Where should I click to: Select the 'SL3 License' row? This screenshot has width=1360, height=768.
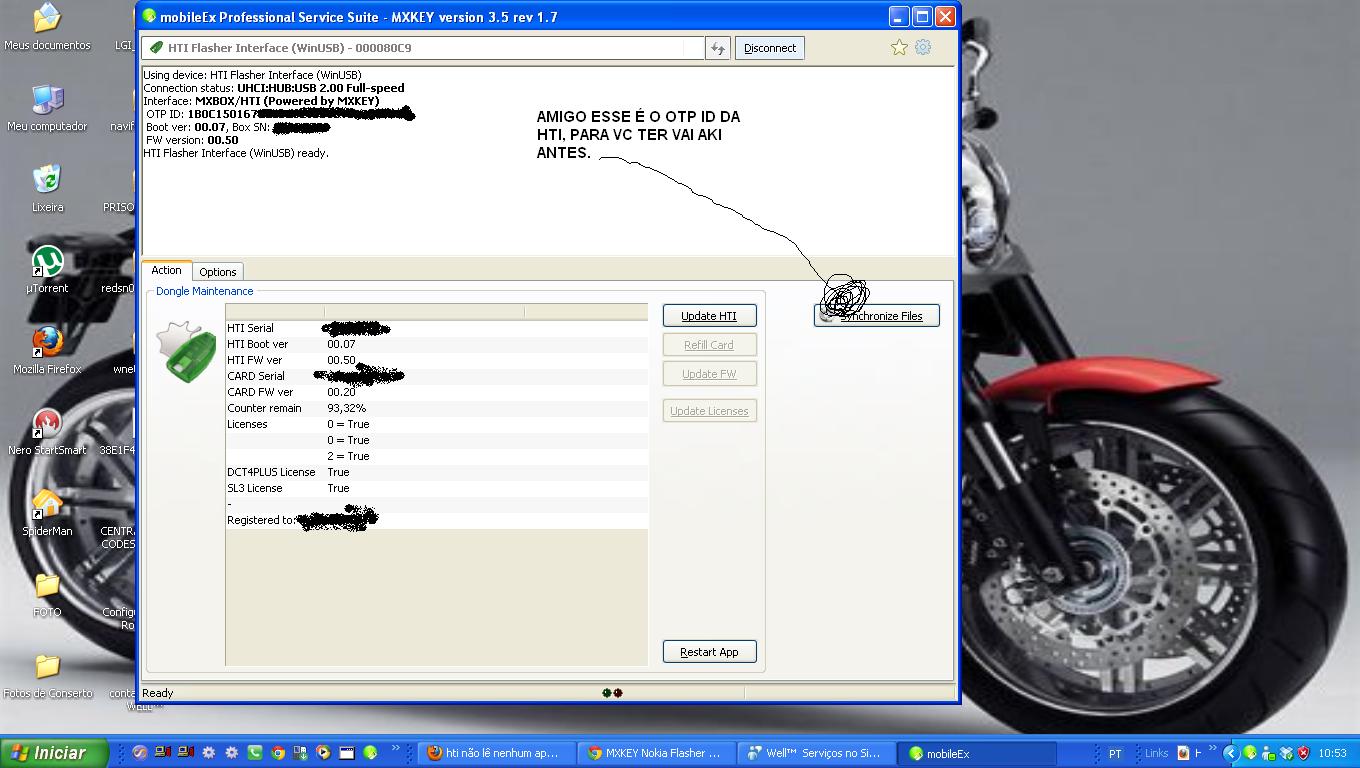[x=436, y=488]
